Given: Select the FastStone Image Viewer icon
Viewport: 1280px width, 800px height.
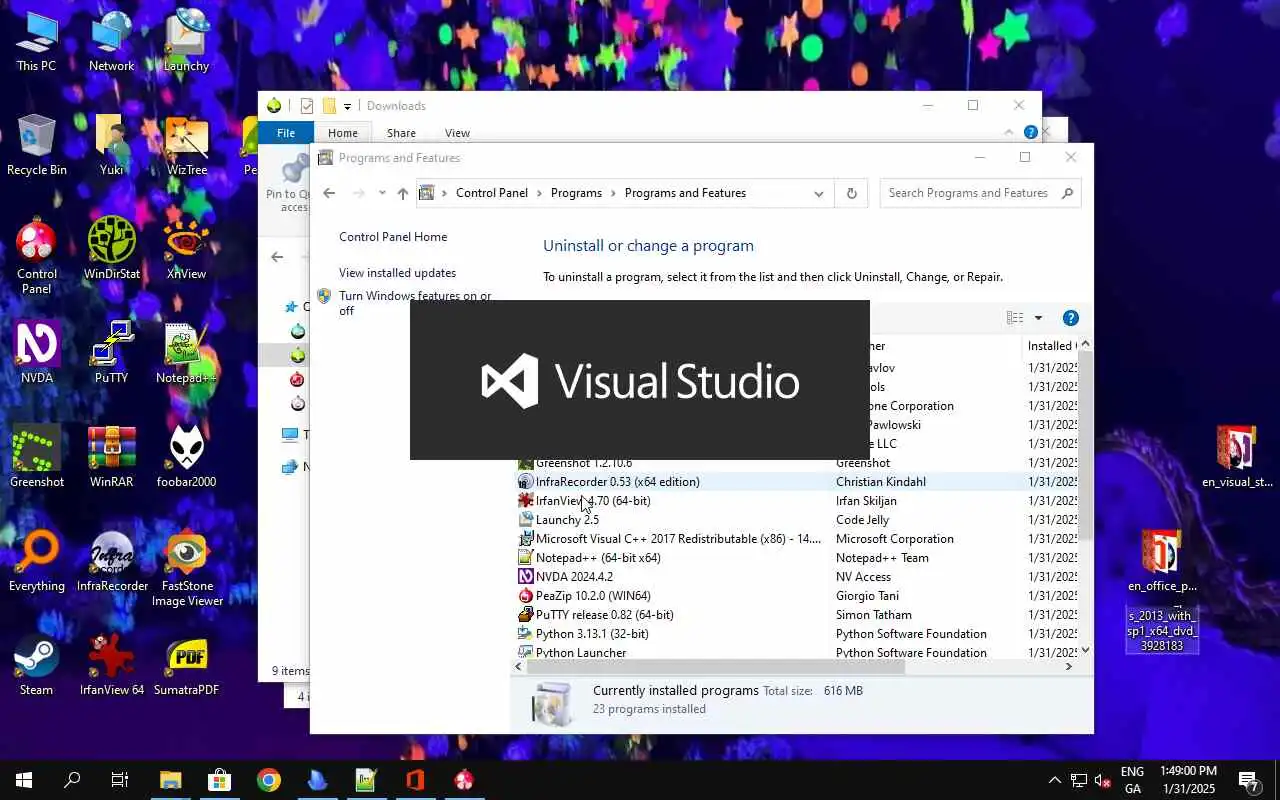Looking at the screenshot, I should pos(186,569).
